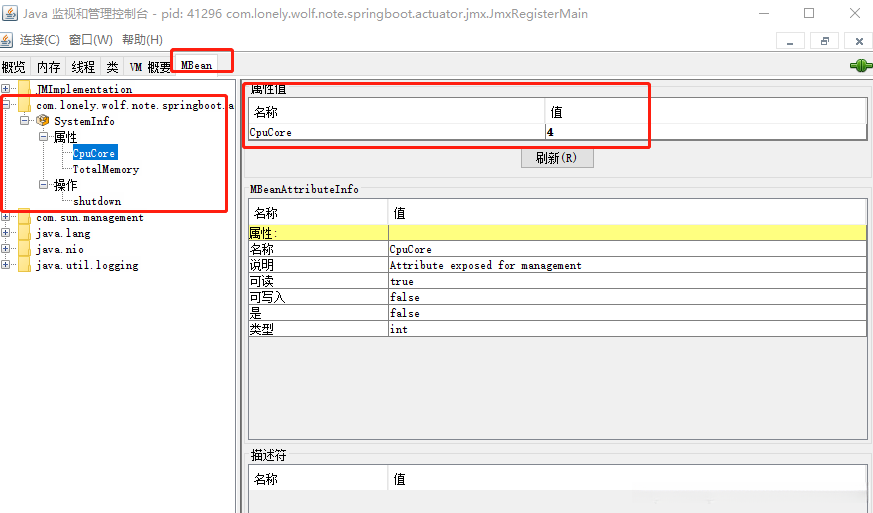Click the java.lang folder icon

[24, 233]
